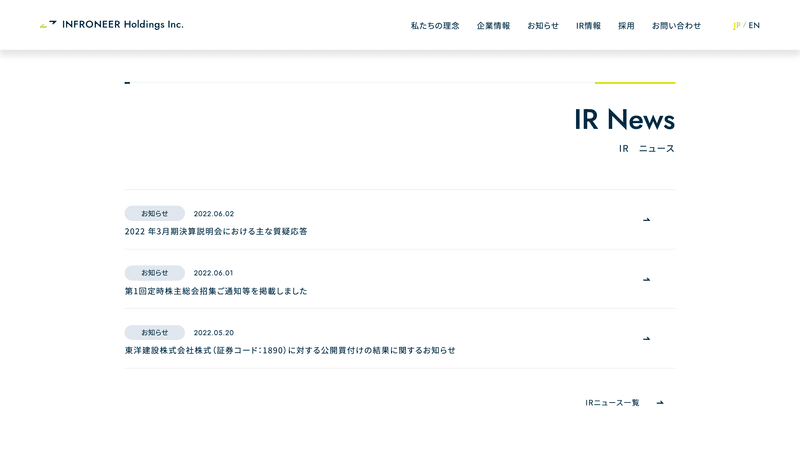Open the 私たちの理念 menu item
Screen dimensions: 800x450
tap(435, 26)
